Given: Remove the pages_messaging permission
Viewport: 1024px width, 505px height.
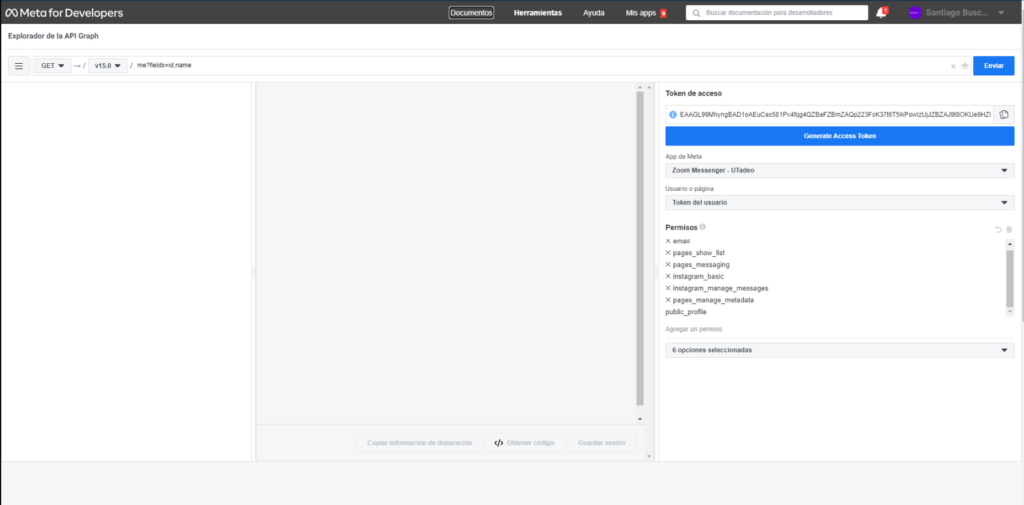Looking at the screenshot, I should click(668, 265).
